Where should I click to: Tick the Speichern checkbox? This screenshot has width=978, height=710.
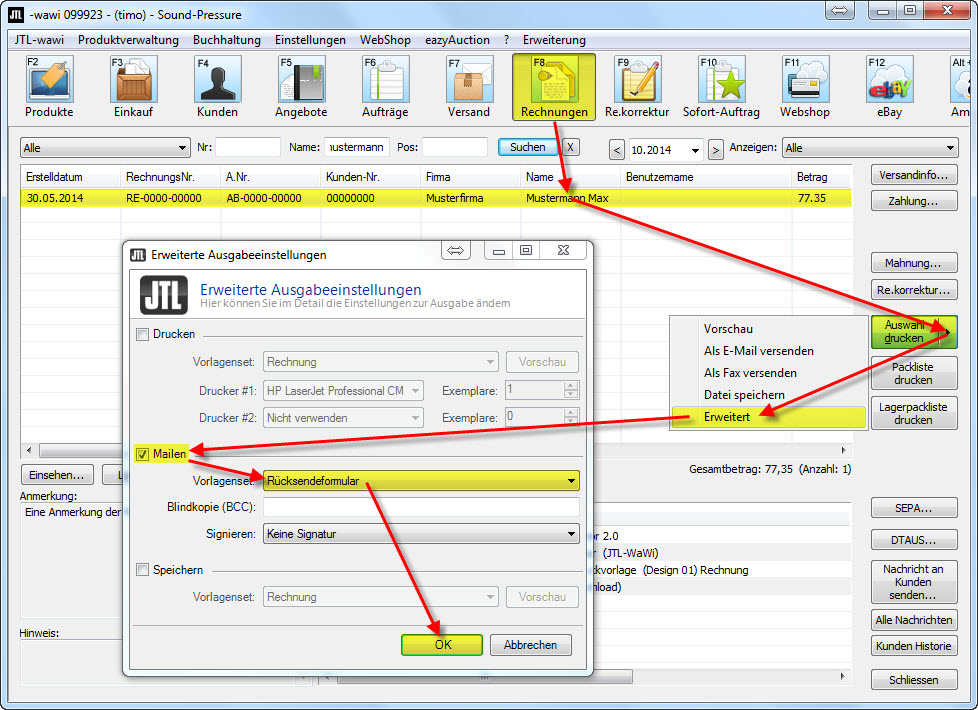point(143,570)
